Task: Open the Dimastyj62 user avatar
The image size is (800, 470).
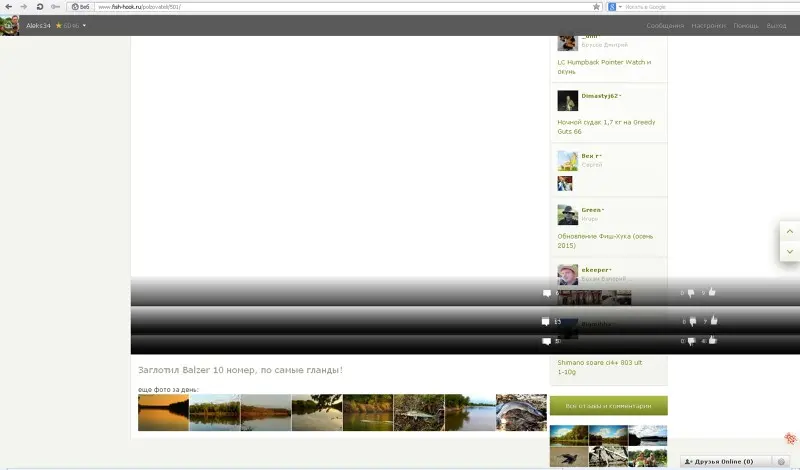Action: (567, 101)
